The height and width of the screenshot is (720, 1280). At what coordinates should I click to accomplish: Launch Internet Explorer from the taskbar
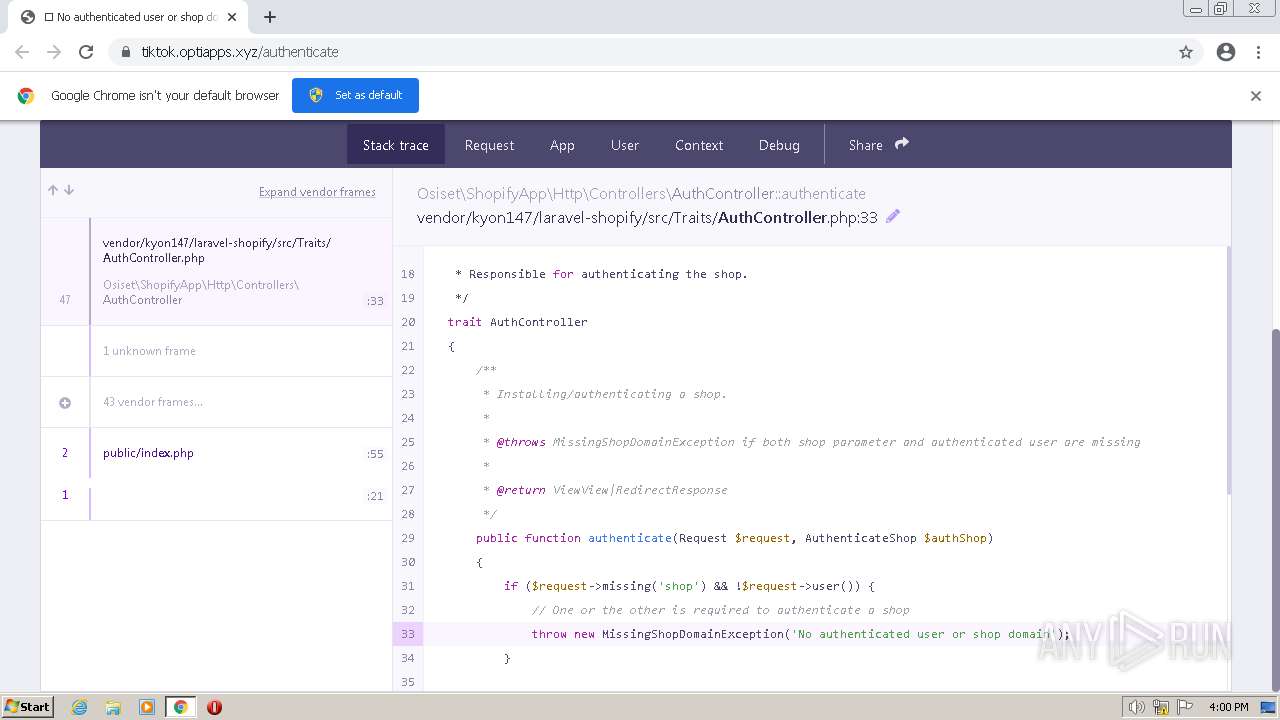coord(79,707)
